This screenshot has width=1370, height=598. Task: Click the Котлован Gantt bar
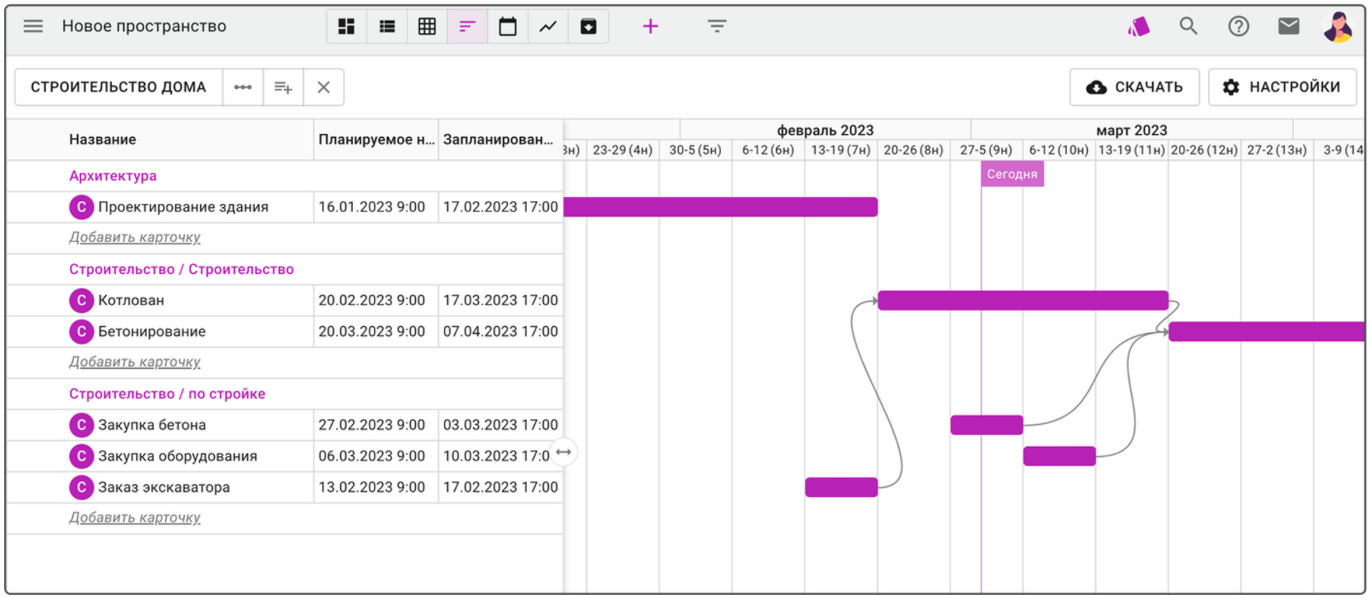(1022, 300)
